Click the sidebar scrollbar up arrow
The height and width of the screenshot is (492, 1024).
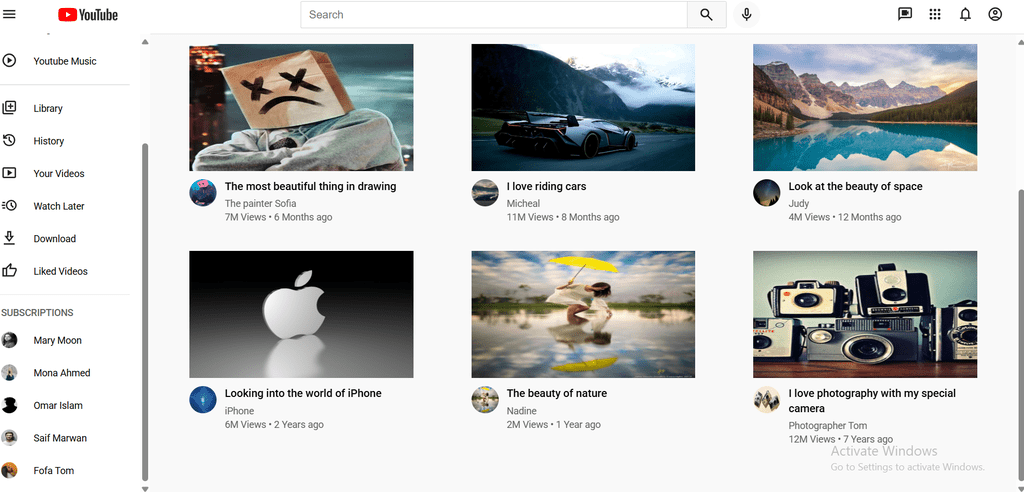[x=145, y=42]
